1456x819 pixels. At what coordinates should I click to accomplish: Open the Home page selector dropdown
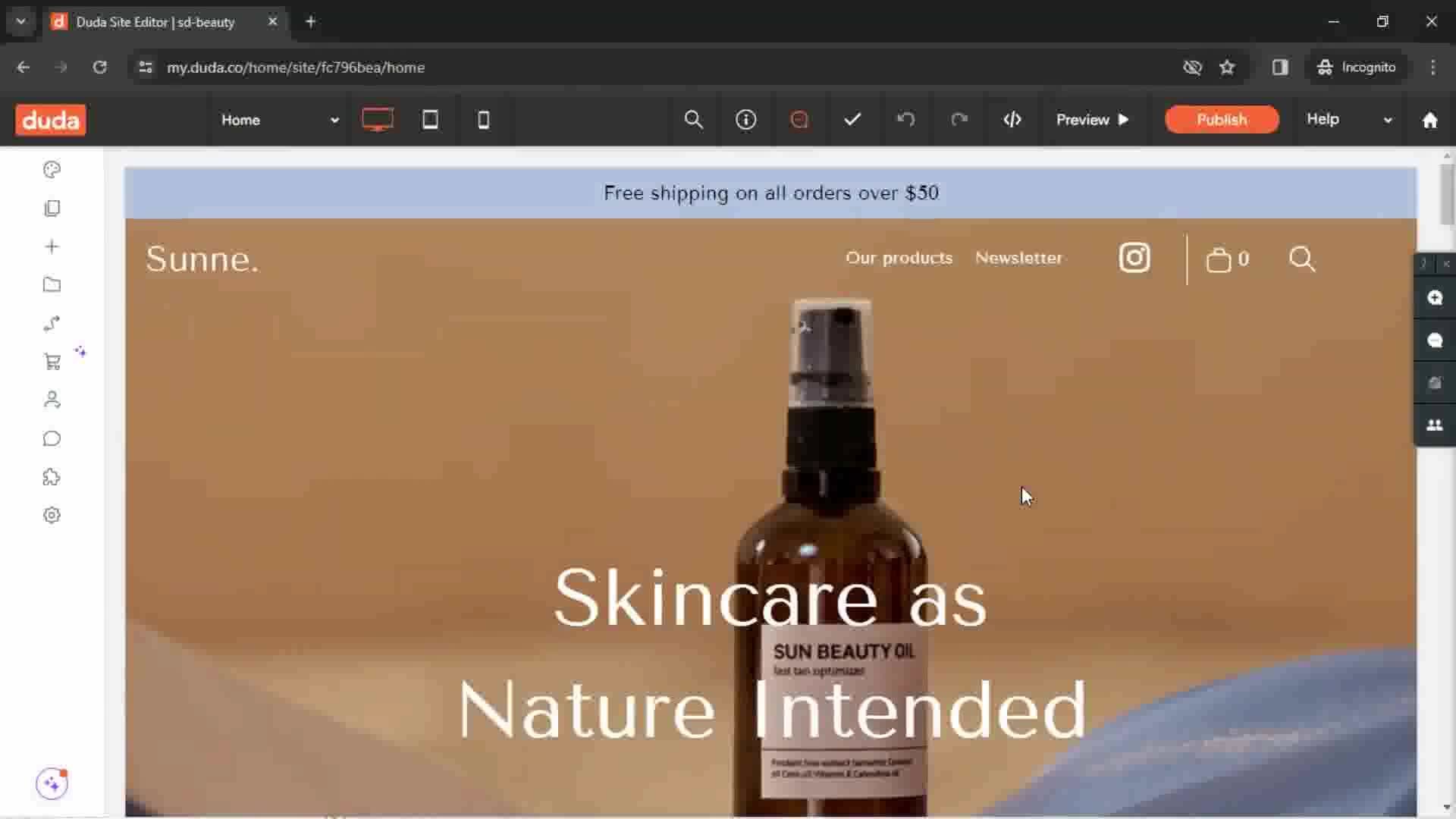coord(279,120)
